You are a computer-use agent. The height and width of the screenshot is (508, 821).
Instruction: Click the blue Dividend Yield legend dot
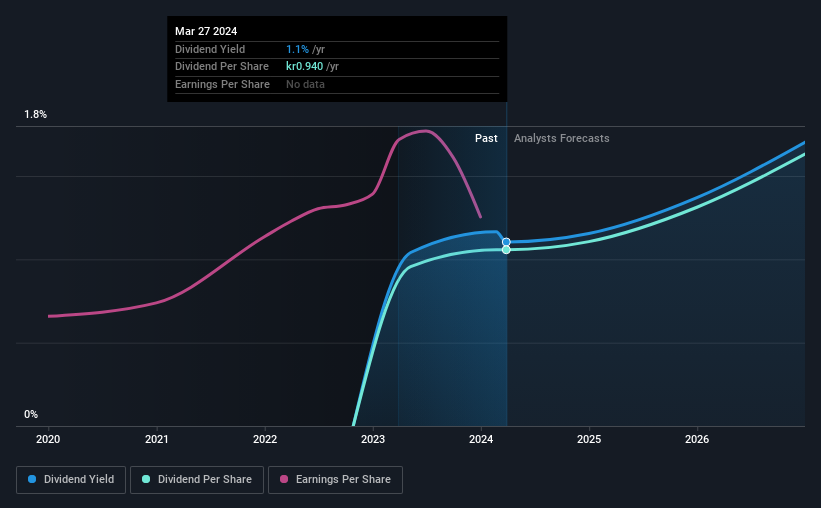[x=32, y=479]
